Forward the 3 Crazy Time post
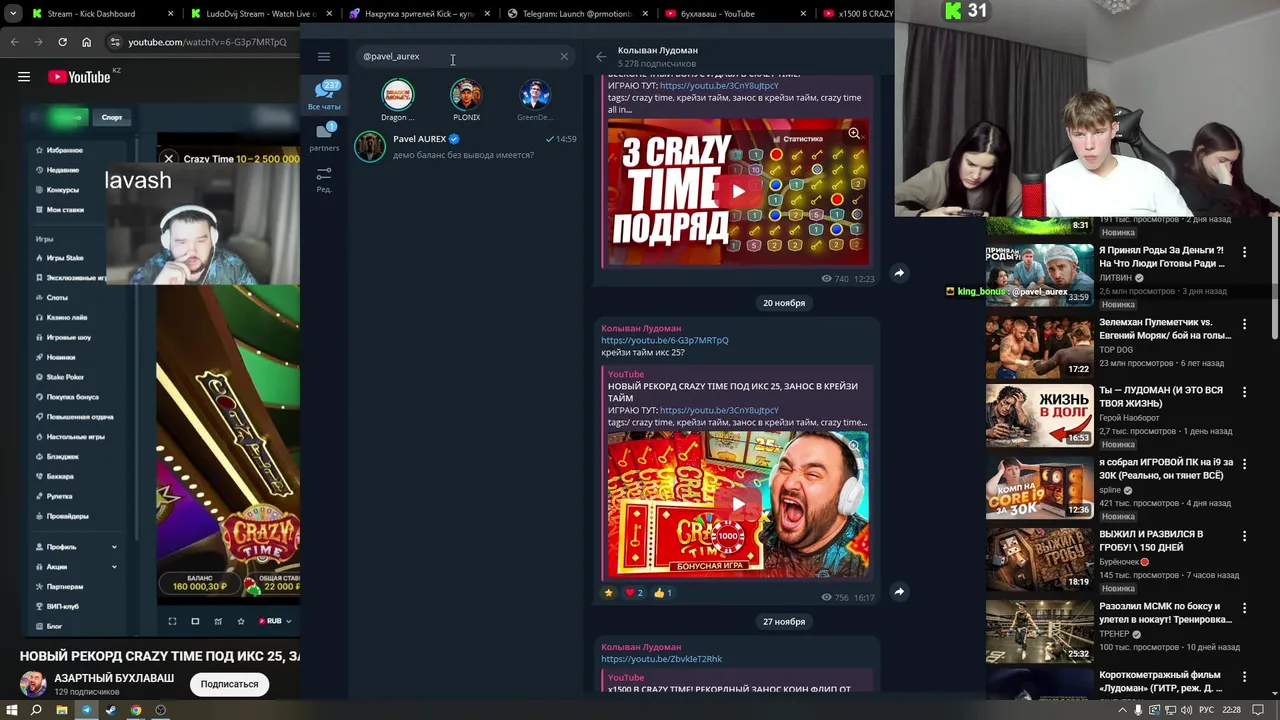This screenshot has width=1280, height=720. (899, 273)
